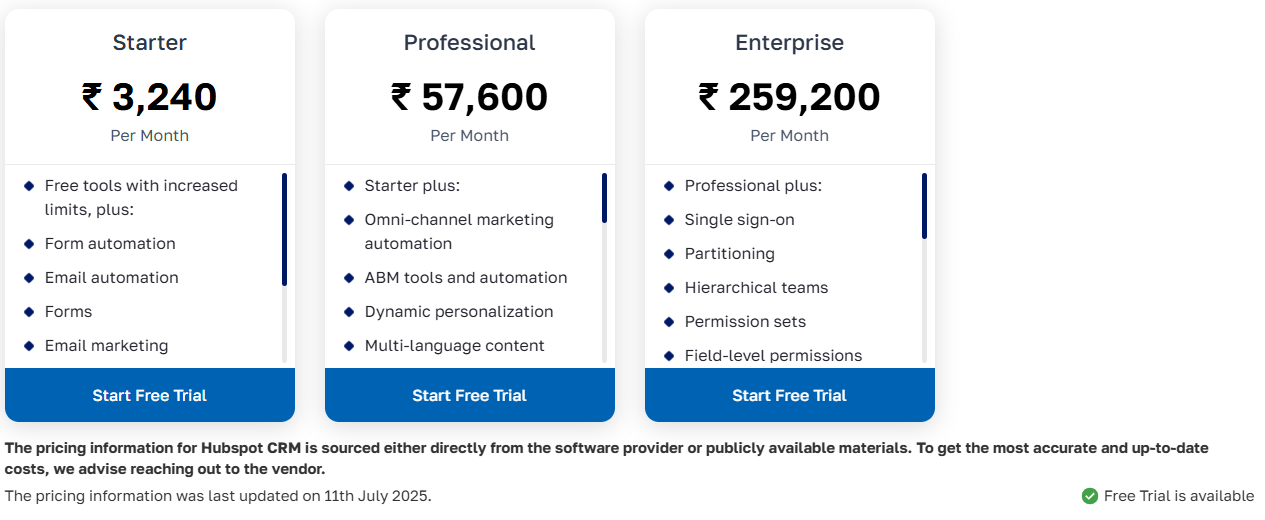Click the diamond bullet beside Hierarchical teams

coord(669,287)
